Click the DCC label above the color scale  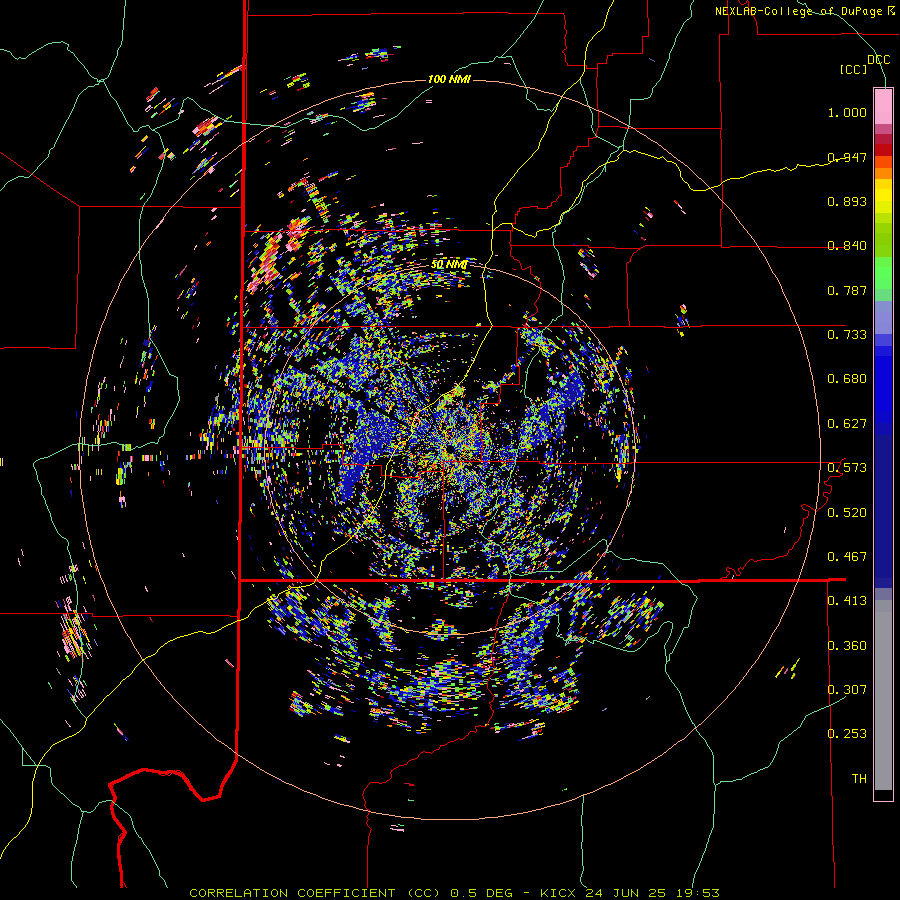click(878, 60)
